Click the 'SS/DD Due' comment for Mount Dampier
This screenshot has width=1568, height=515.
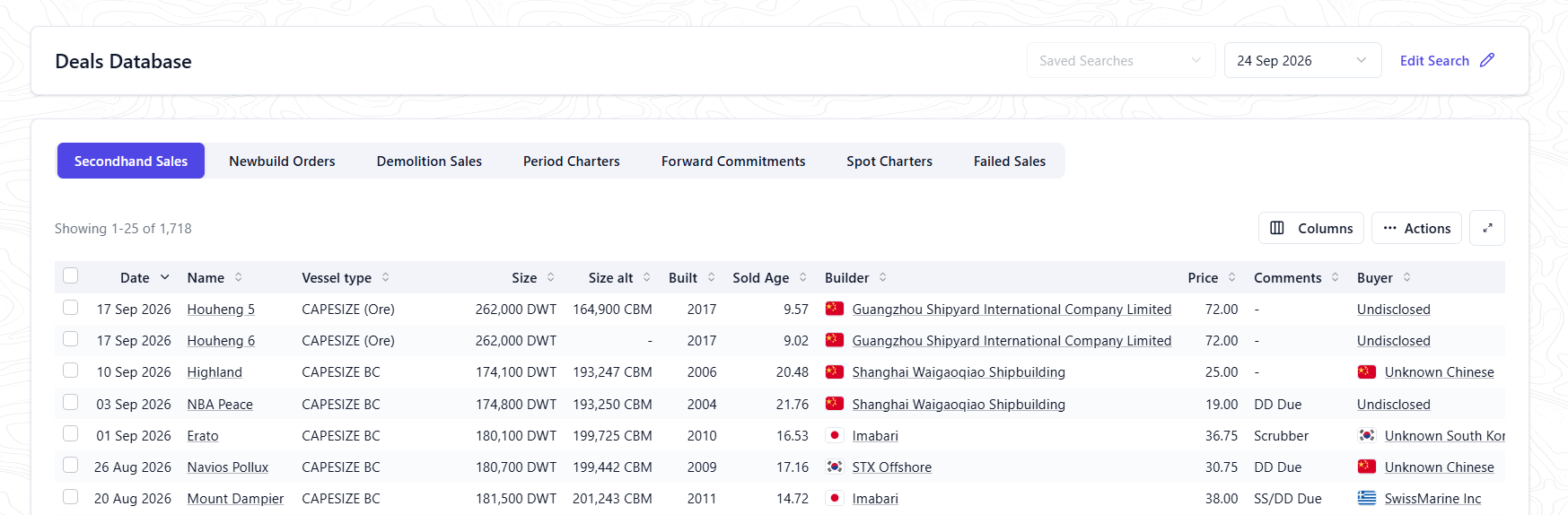coord(1288,498)
